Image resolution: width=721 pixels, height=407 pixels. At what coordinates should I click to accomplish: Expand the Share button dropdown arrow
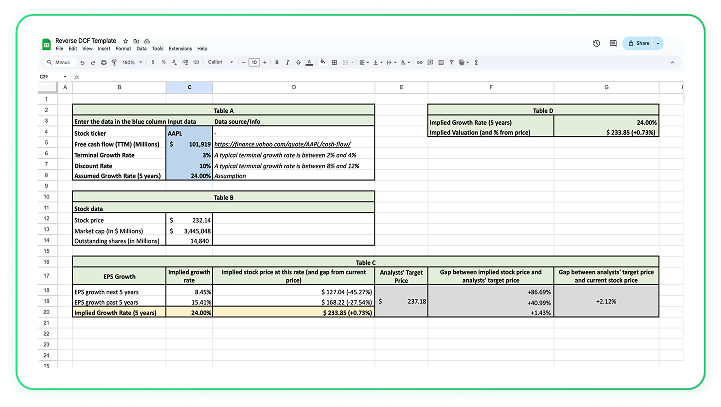click(657, 44)
